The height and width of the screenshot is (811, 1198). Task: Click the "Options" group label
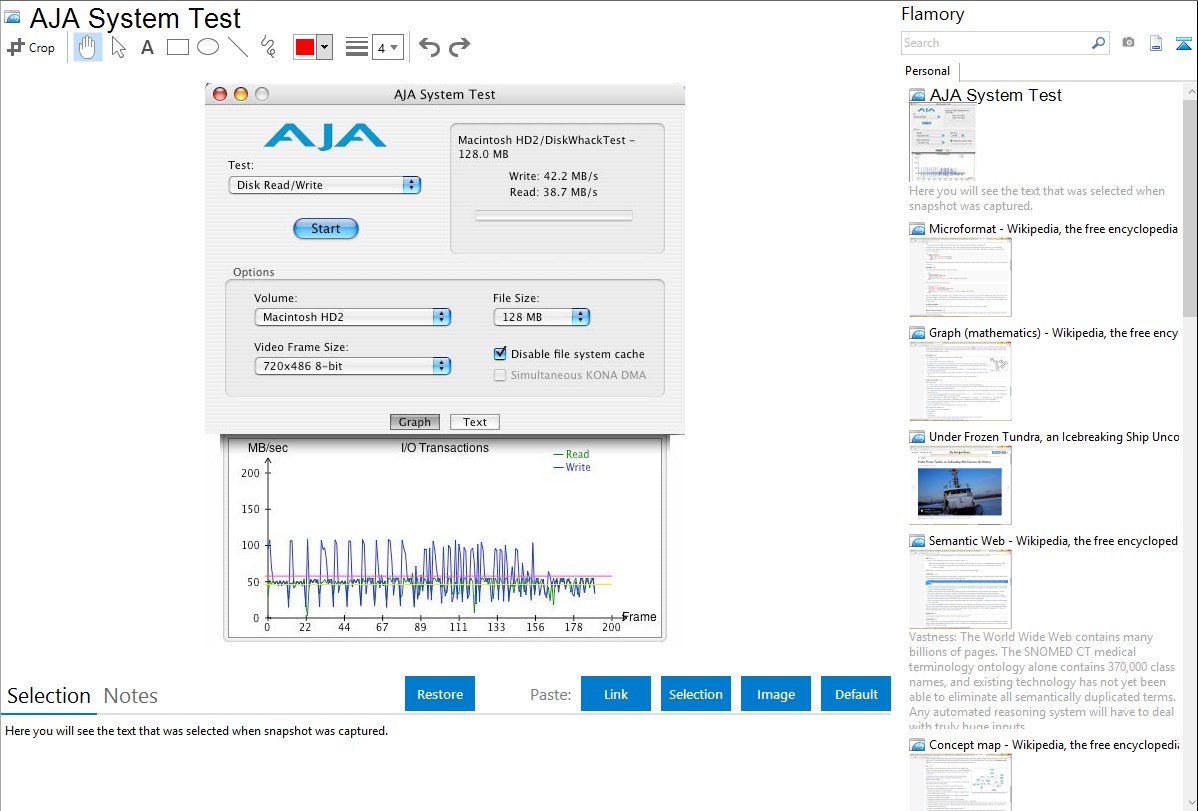[254, 272]
